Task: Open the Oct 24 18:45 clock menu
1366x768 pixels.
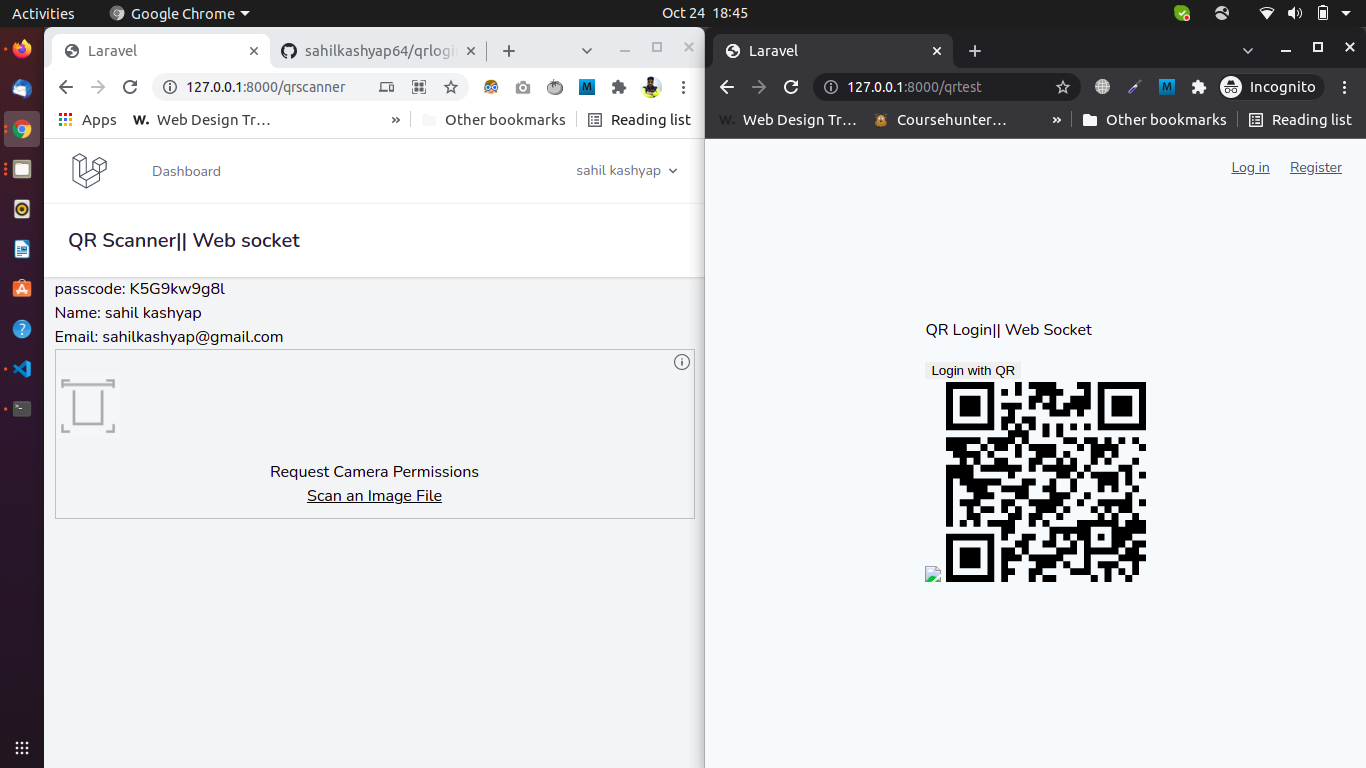Action: coord(705,13)
